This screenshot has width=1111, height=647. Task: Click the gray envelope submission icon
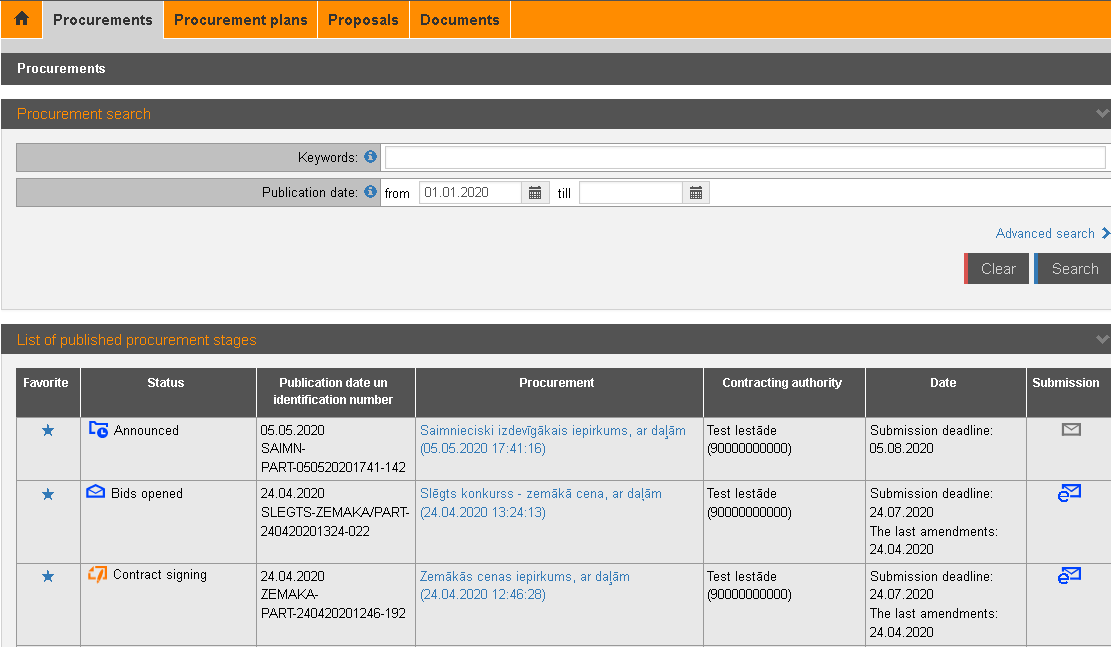(1071, 430)
